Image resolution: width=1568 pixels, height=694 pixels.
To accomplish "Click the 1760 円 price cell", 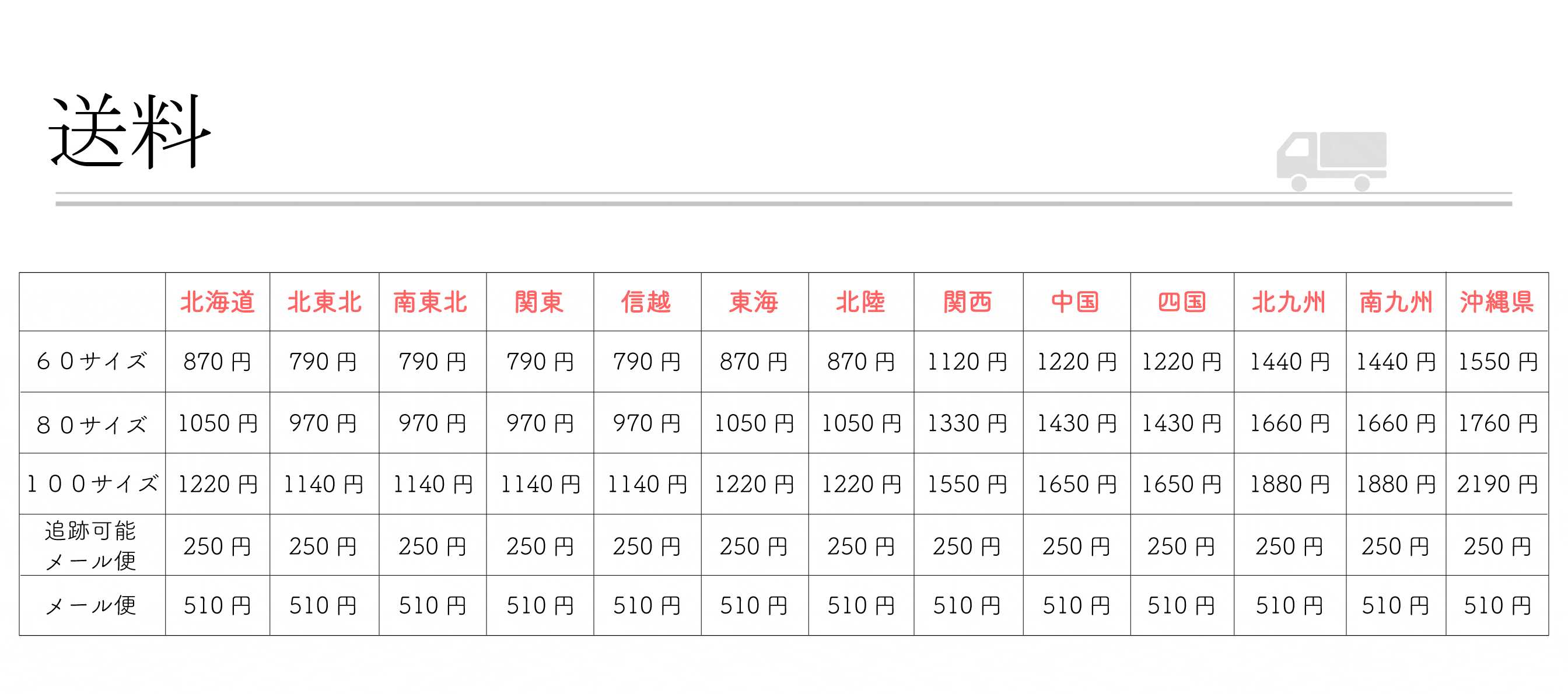I will point(1497,424).
